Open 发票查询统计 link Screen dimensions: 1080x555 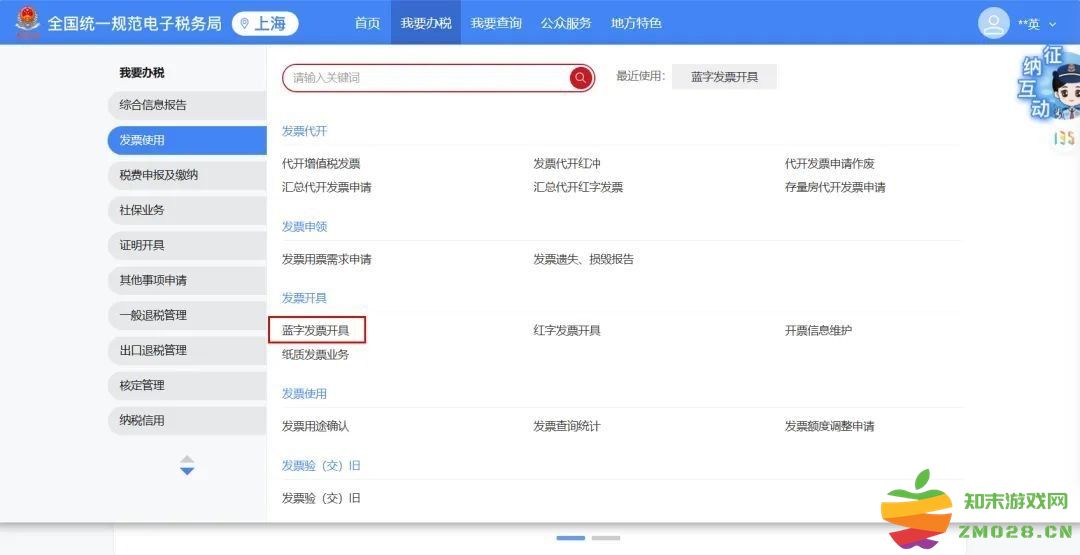(x=567, y=426)
